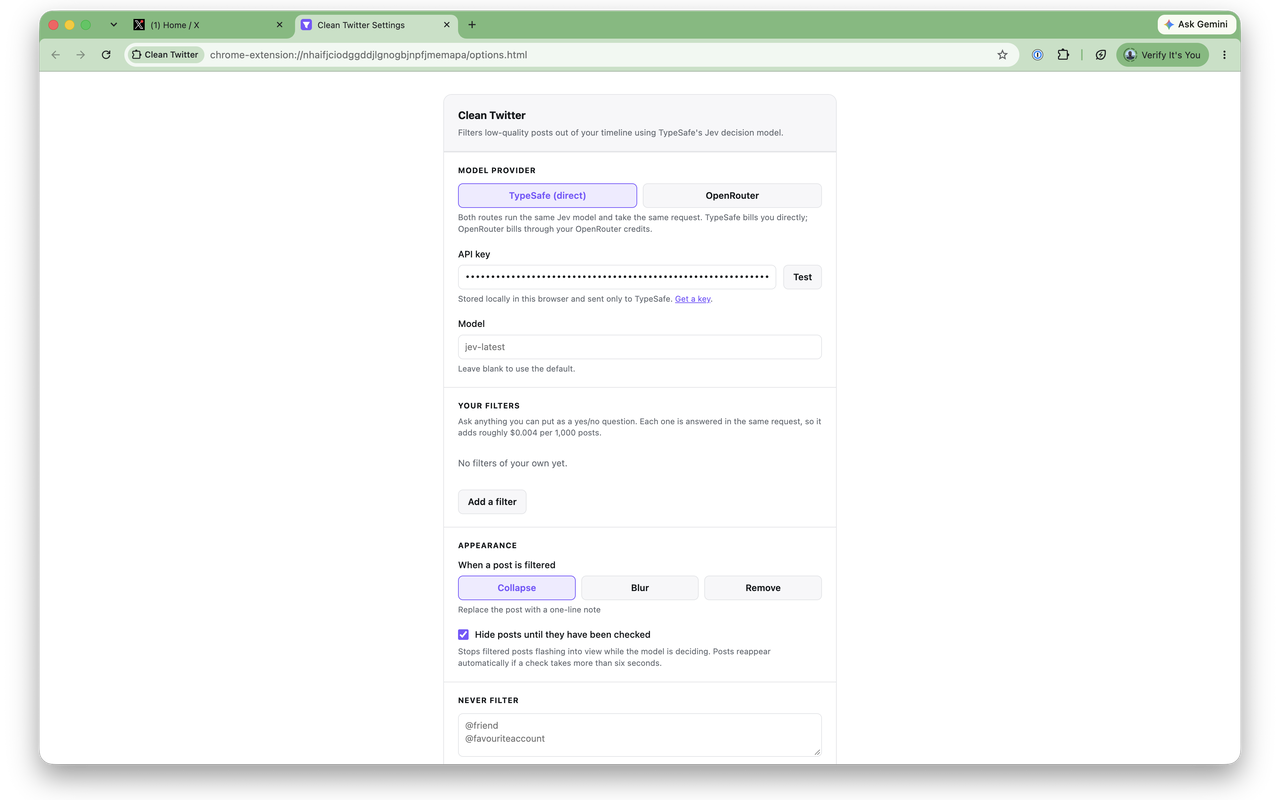
Task: Open a new tab with the plus icon
Action: point(472,25)
